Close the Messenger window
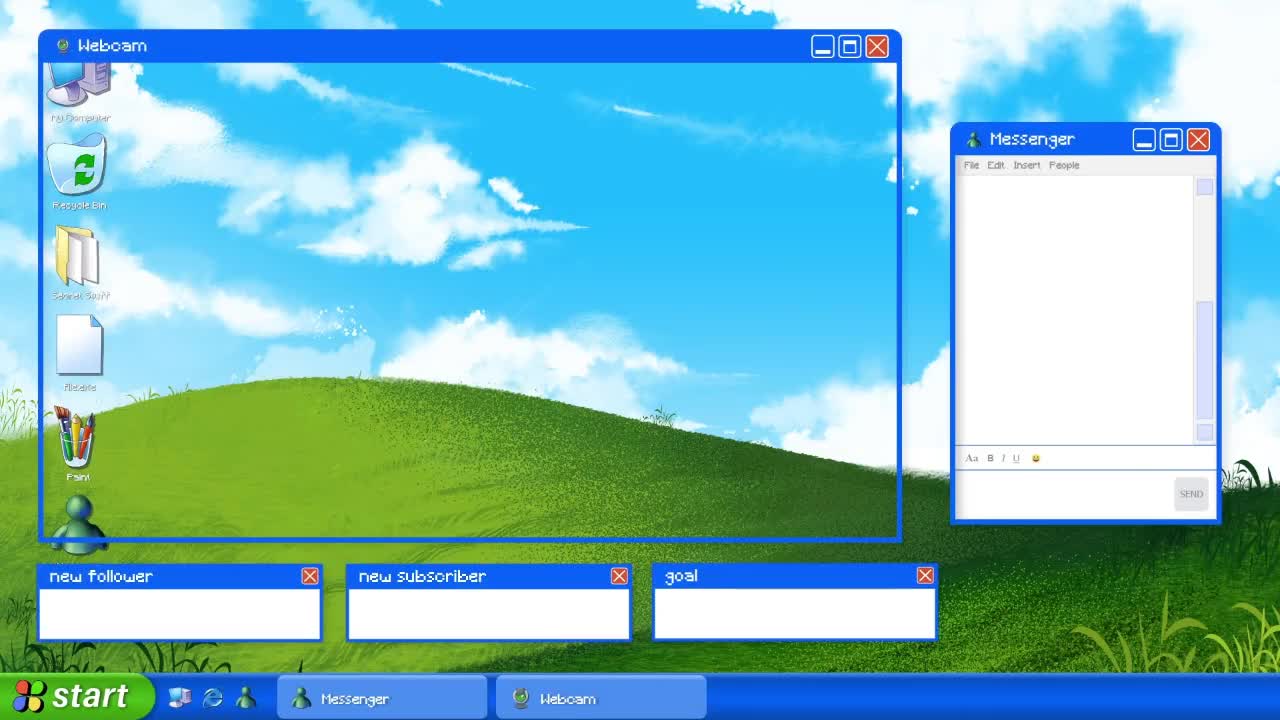The width and height of the screenshot is (1280, 720). coord(1198,140)
